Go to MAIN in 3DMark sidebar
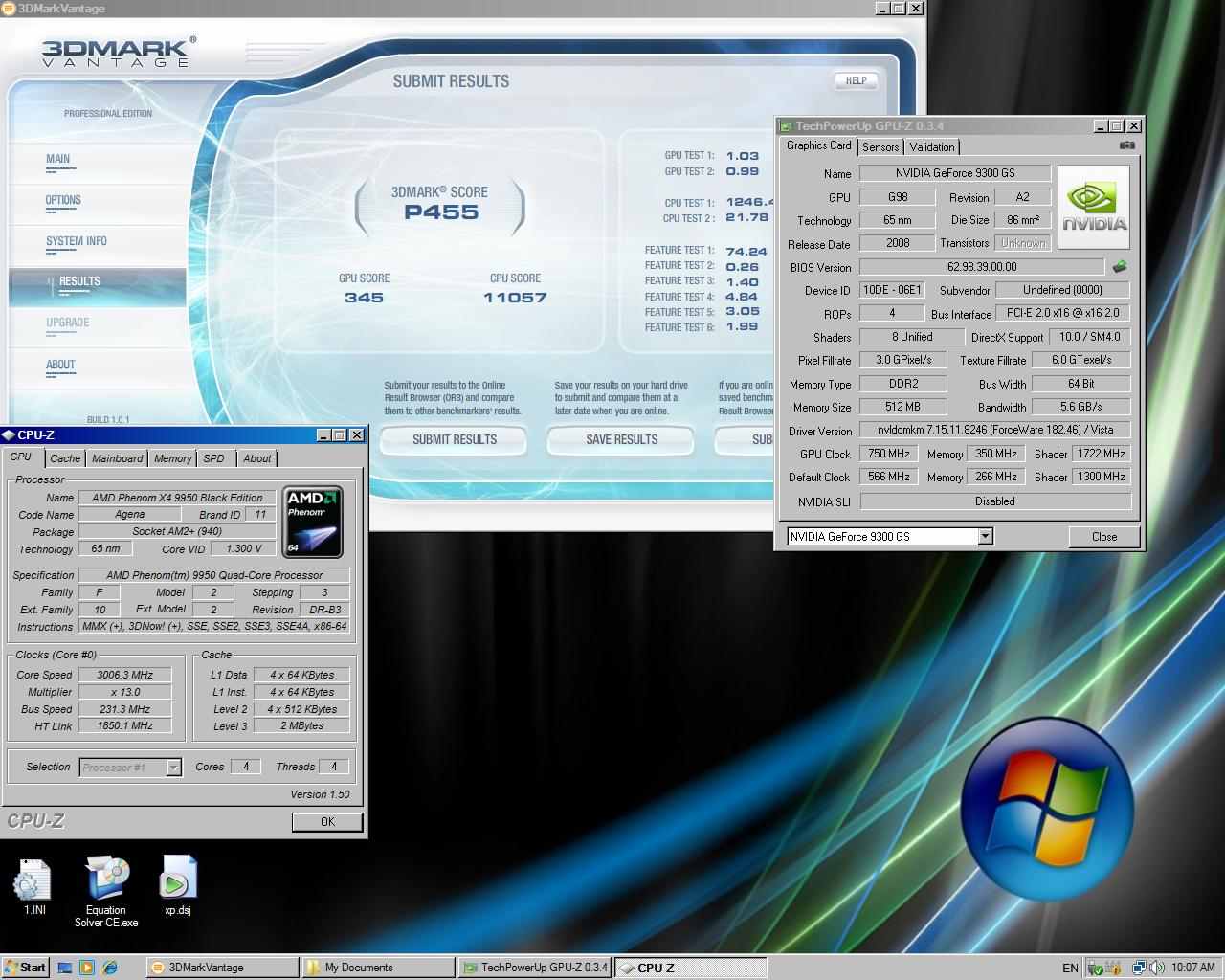The height and width of the screenshot is (980, 1225). coord(57,159)
